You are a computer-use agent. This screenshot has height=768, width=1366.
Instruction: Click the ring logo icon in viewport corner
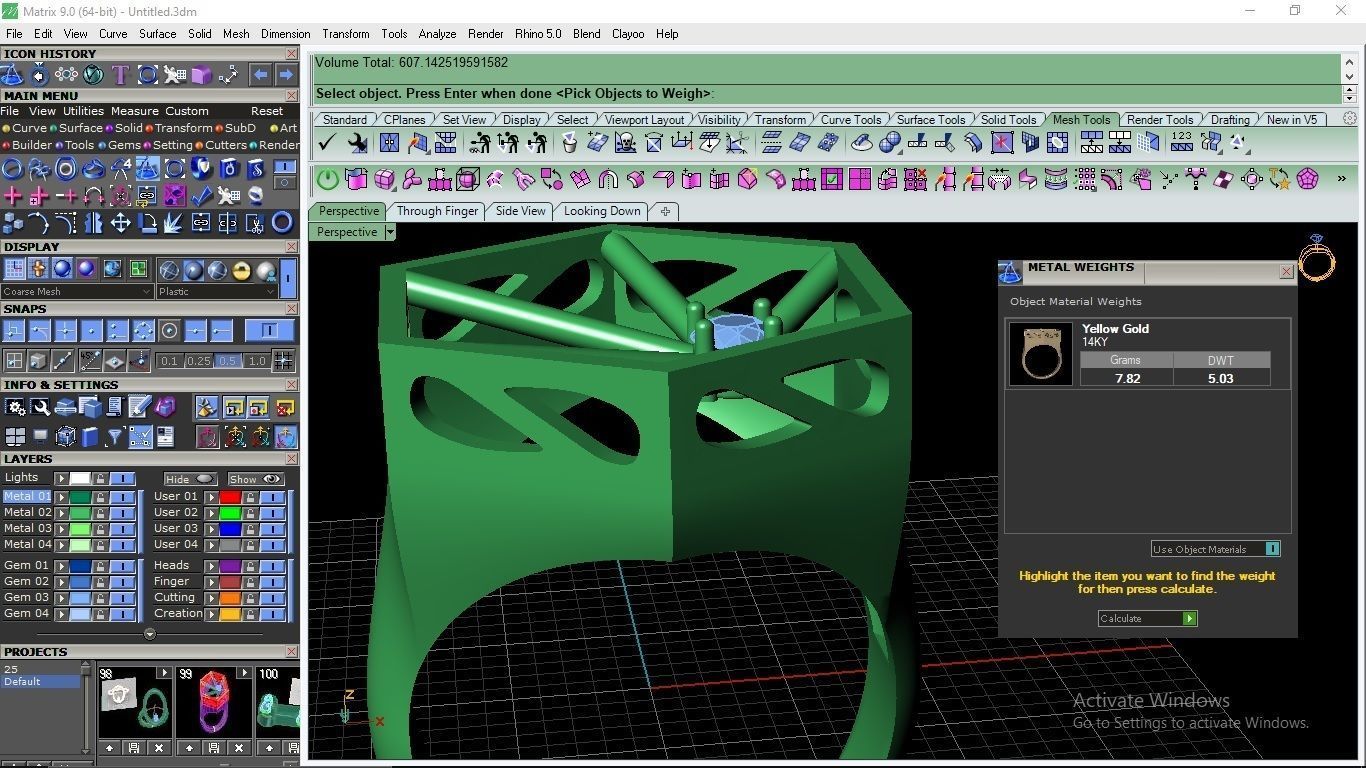(1317, 258)
